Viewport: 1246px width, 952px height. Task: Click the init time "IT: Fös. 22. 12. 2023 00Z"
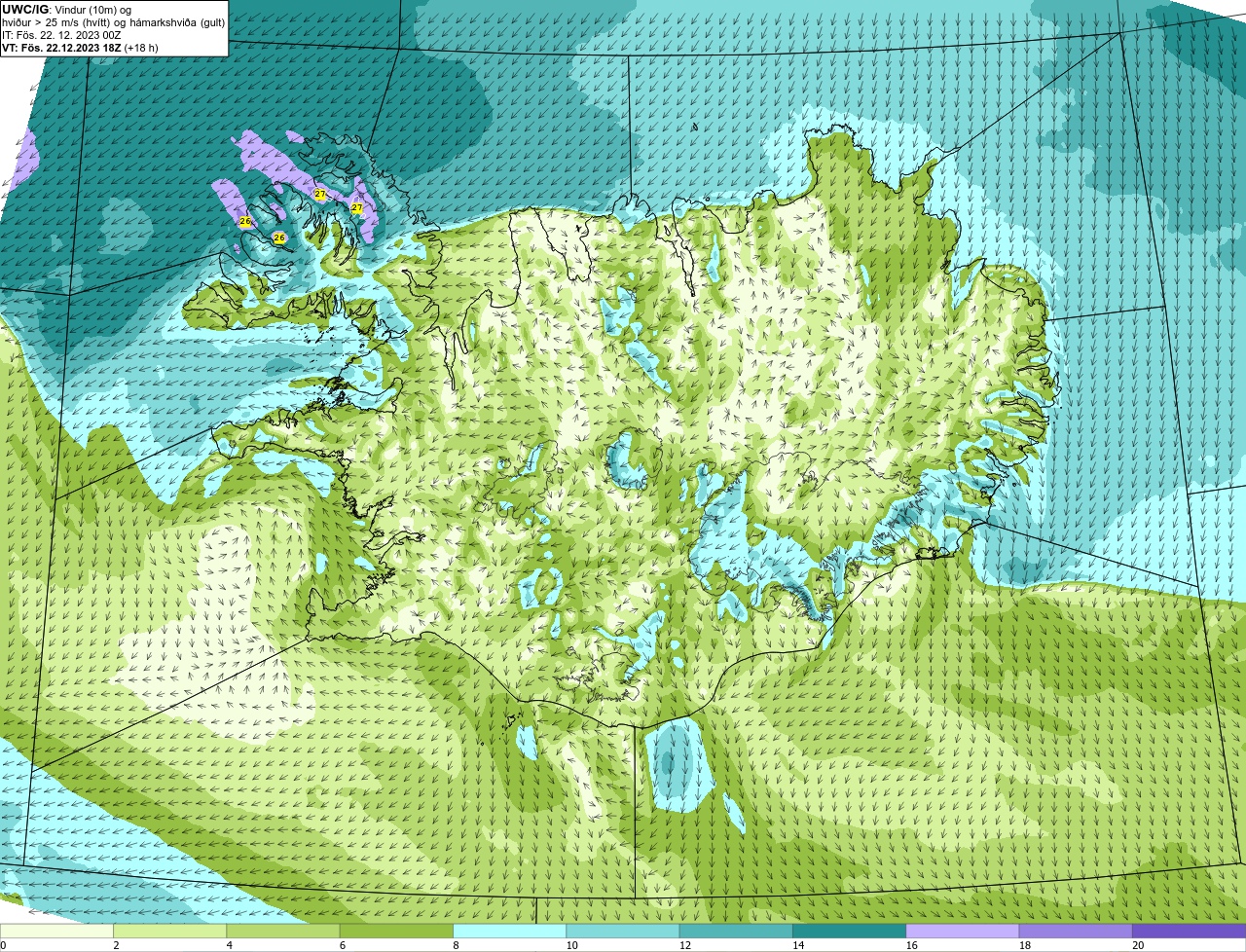(x=61, y=35)
